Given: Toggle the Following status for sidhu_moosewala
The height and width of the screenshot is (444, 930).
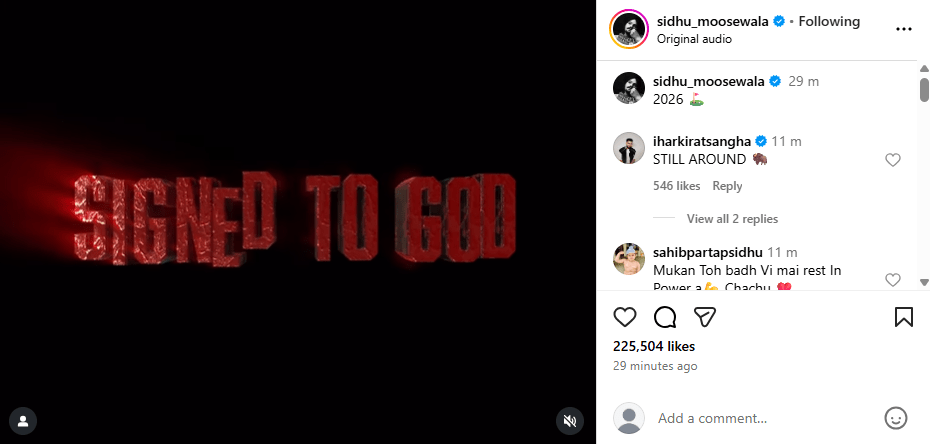Looking at the screenshot, I should pos(829,21).
